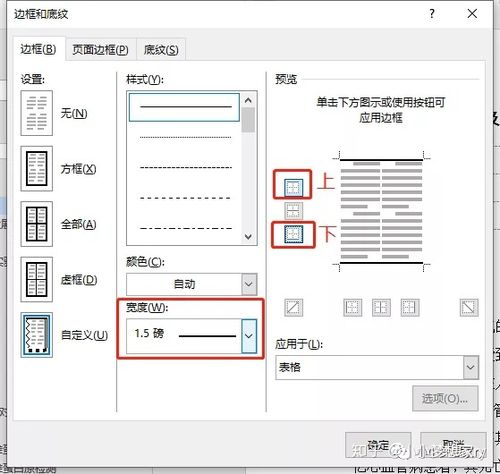500x474 pixels.
Task: Toggle the bottom border button in preview
Action: point(294,234)
